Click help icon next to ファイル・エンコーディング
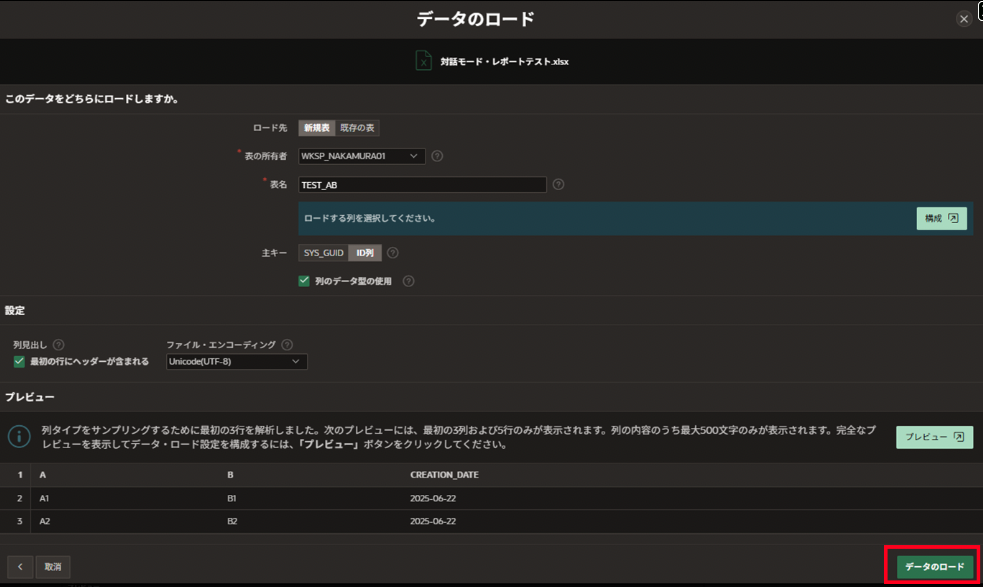This screenshot has height=587, width=983. [287, 345]
